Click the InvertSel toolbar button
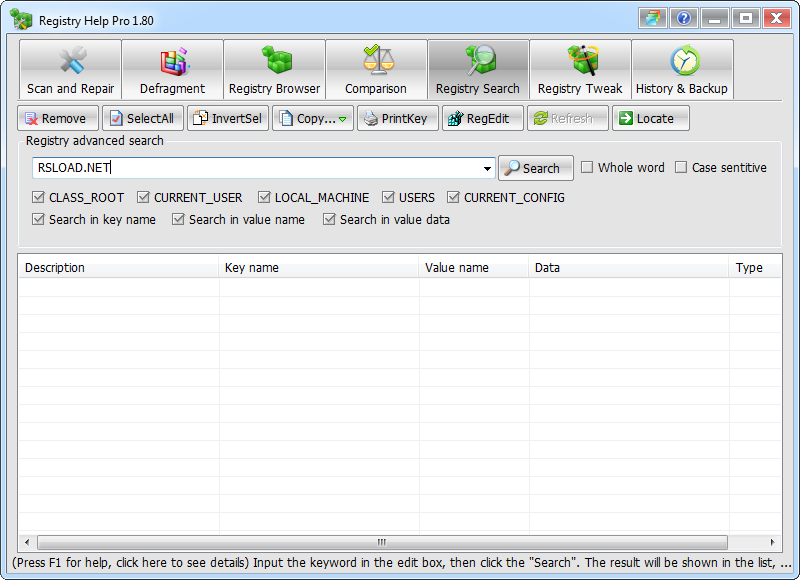 (x=228, y=118)
